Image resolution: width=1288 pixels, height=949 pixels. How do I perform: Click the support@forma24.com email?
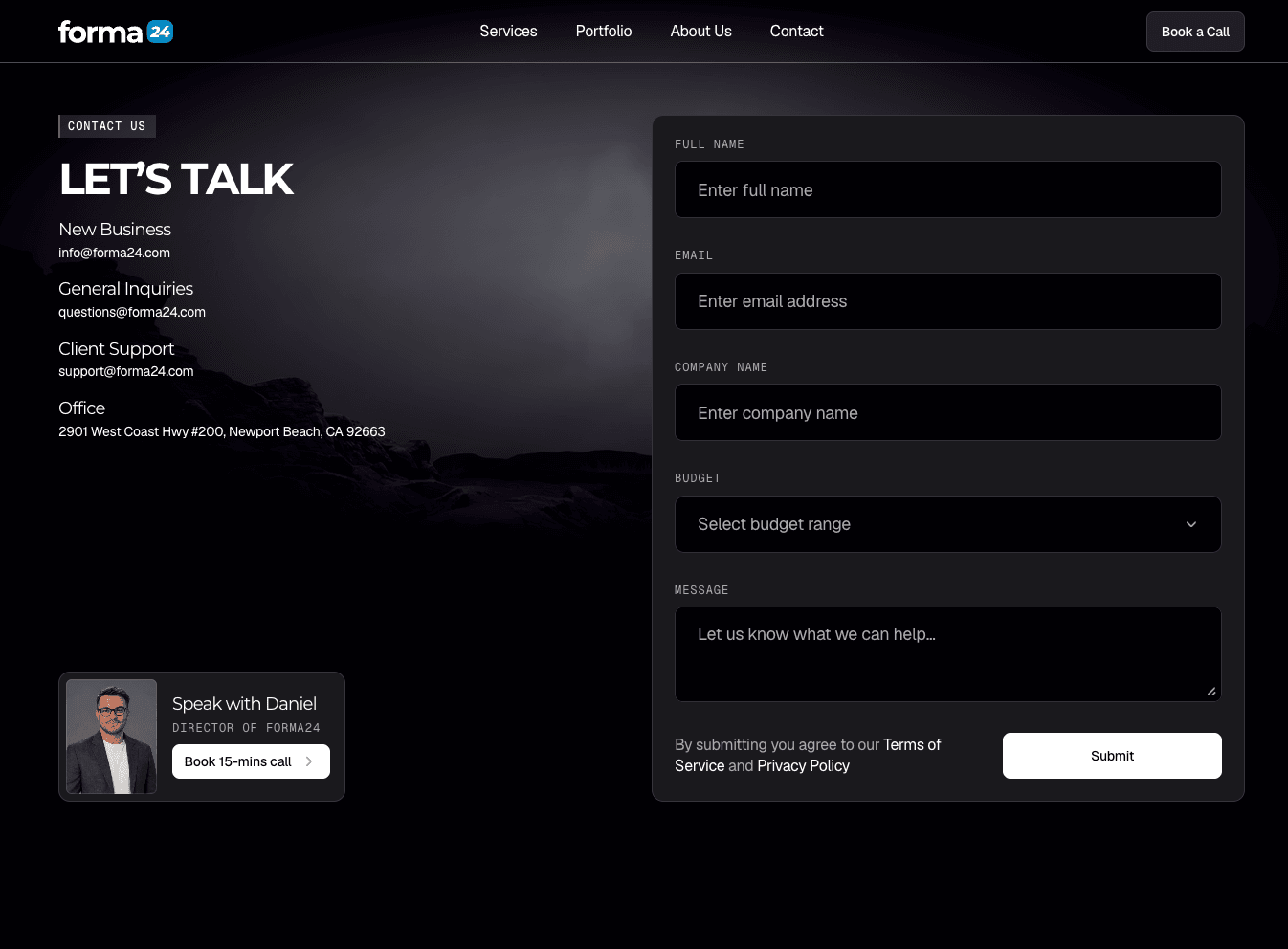click(x=126, y=371)
